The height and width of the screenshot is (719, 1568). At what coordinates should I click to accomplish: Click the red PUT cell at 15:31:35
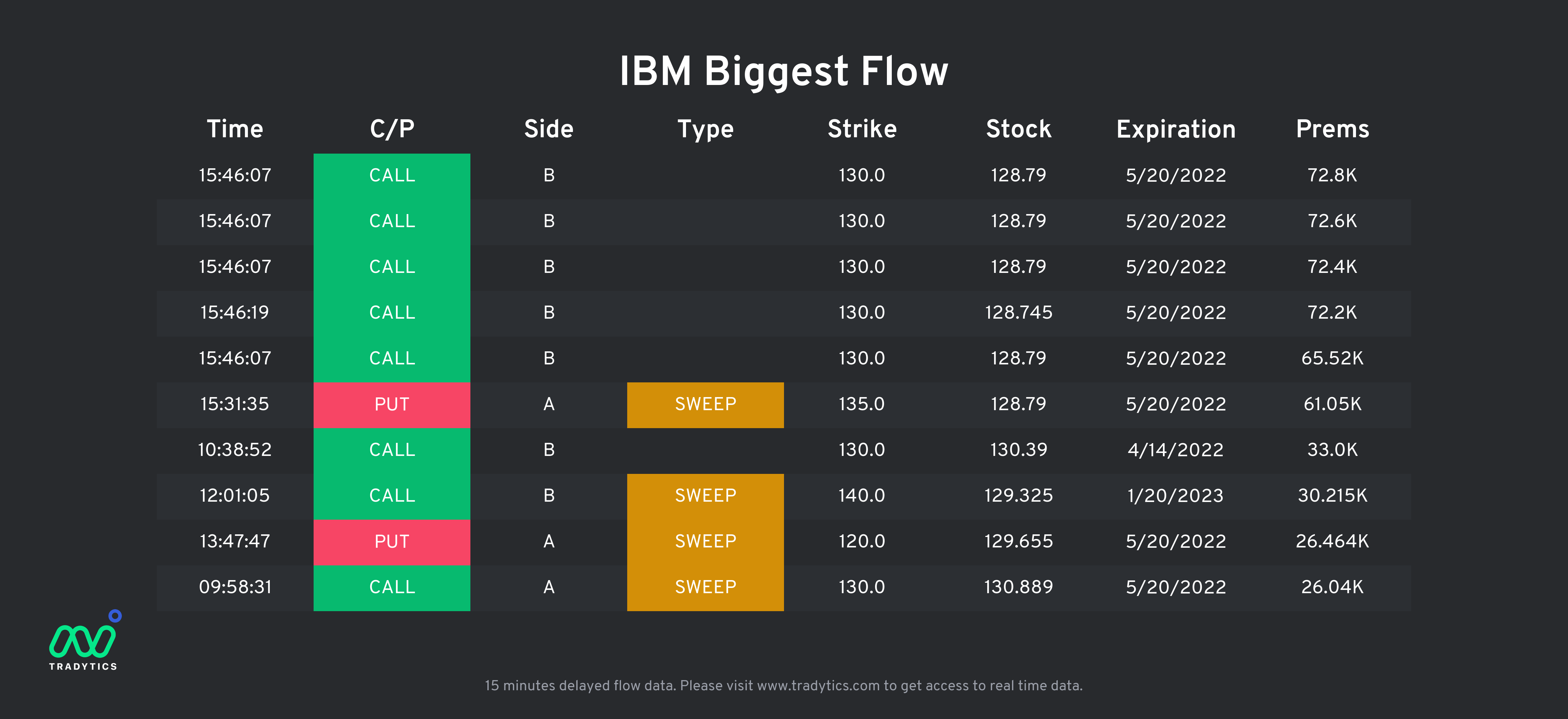coord(392,405)
